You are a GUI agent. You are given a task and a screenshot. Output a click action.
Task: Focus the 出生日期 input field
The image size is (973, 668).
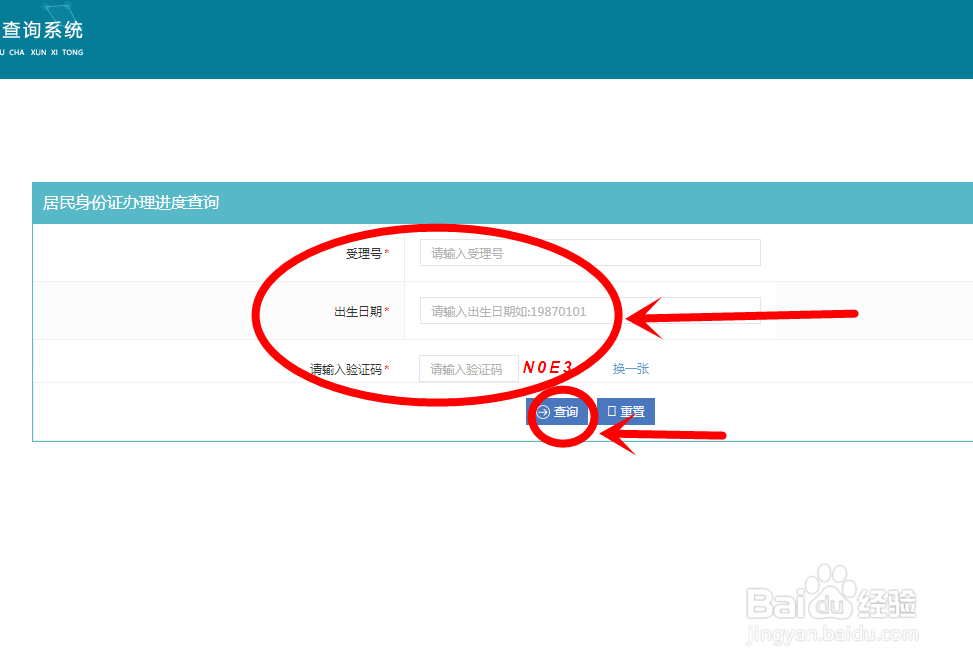(590, 310)
